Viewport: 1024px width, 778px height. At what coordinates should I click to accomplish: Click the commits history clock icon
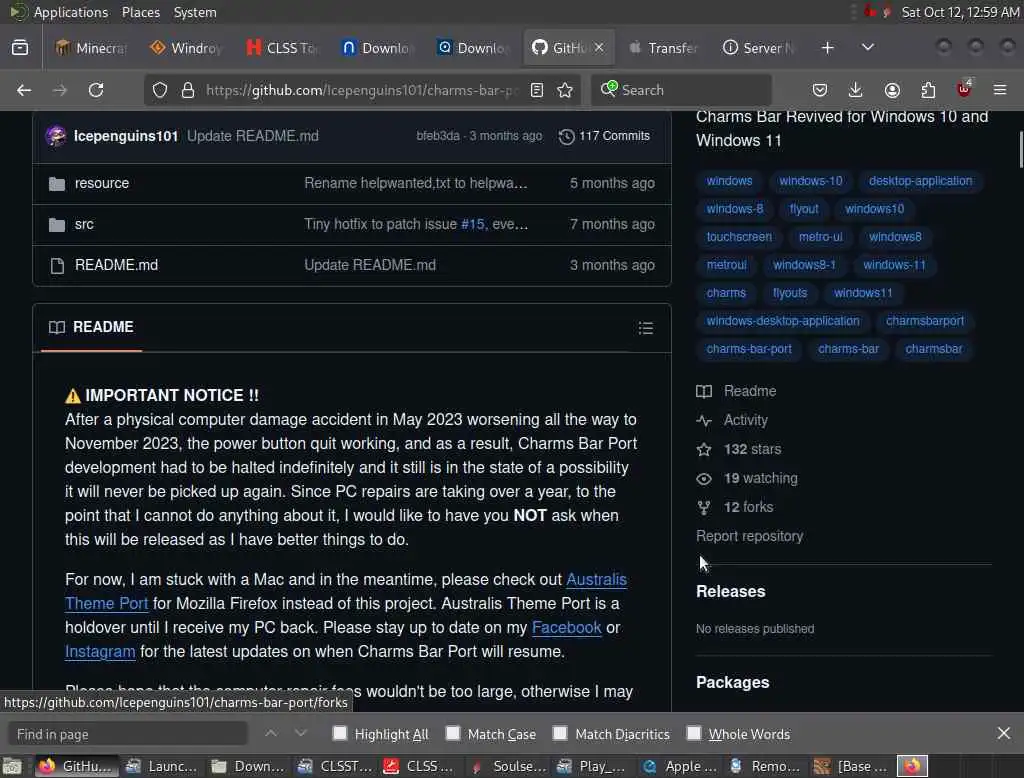(566, 136)
